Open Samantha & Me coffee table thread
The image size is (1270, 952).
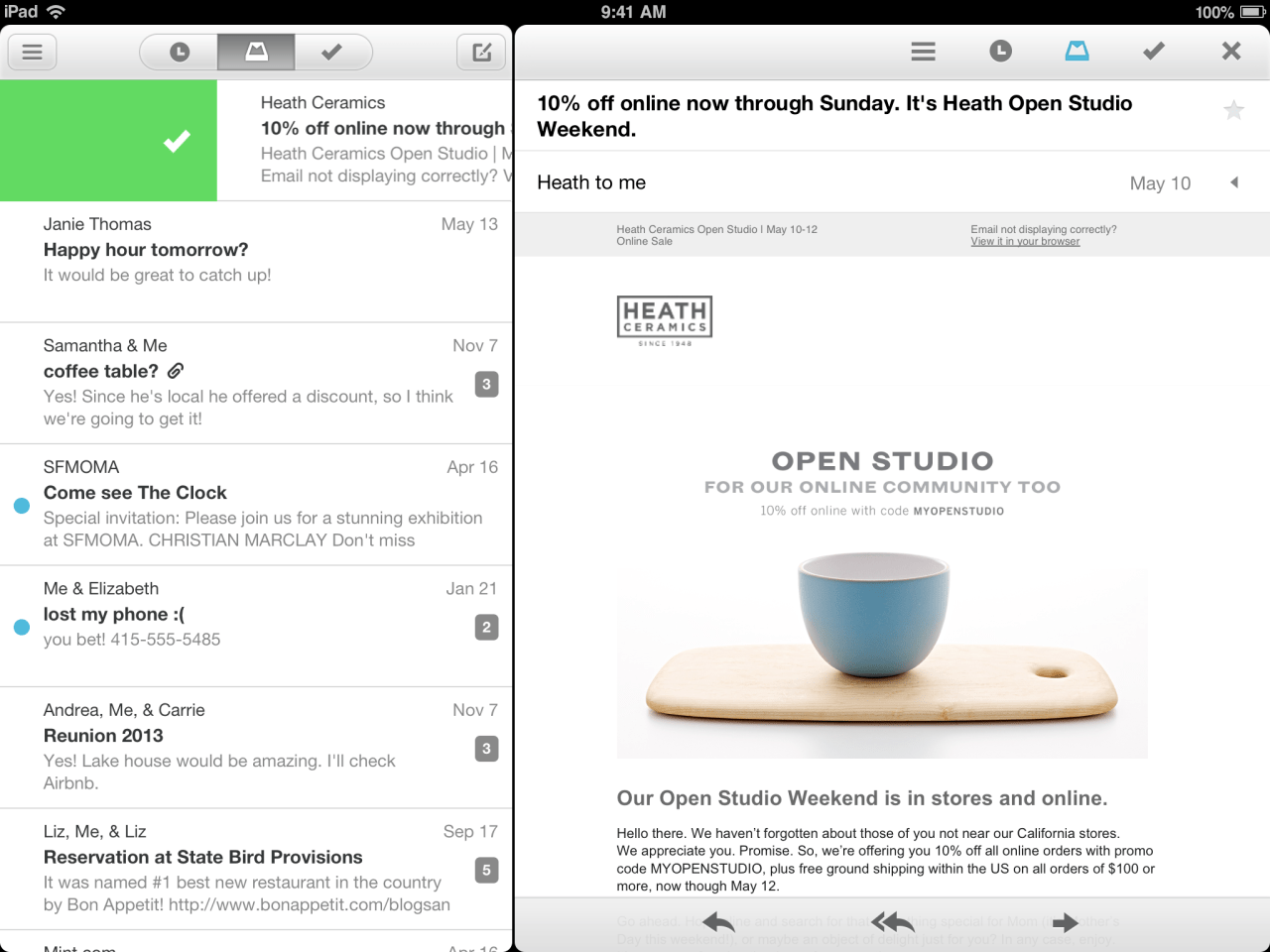click(x=256, y=383)
